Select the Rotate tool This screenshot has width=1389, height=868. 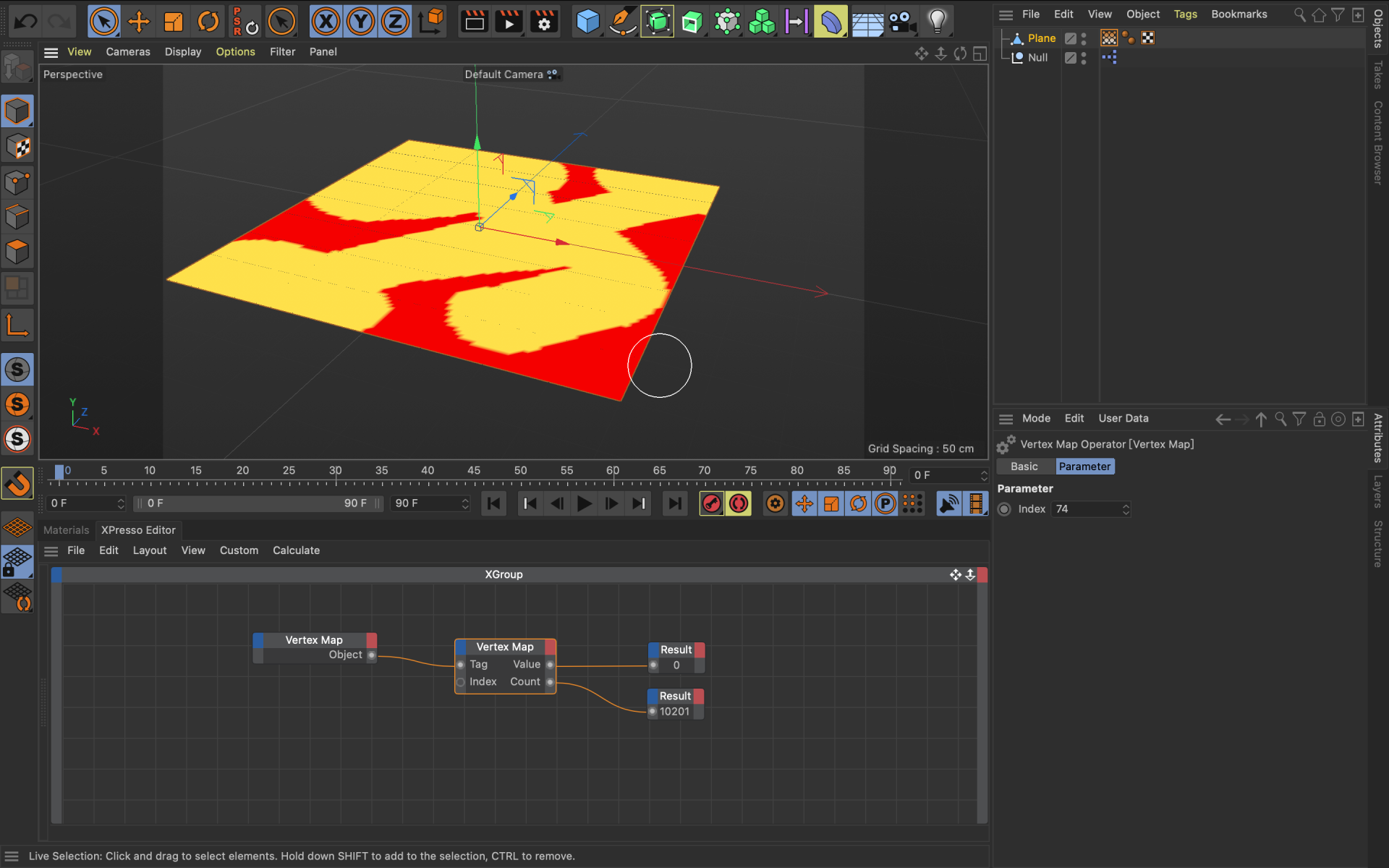click(x=208, y=22)
